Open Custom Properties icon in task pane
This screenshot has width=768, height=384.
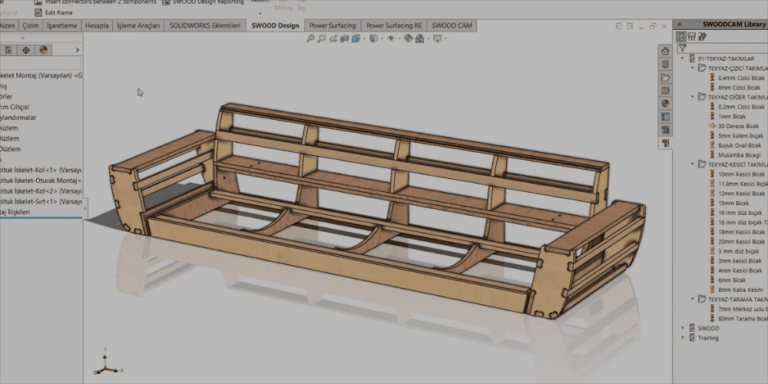pyautogui.click(x=665, y=117)
